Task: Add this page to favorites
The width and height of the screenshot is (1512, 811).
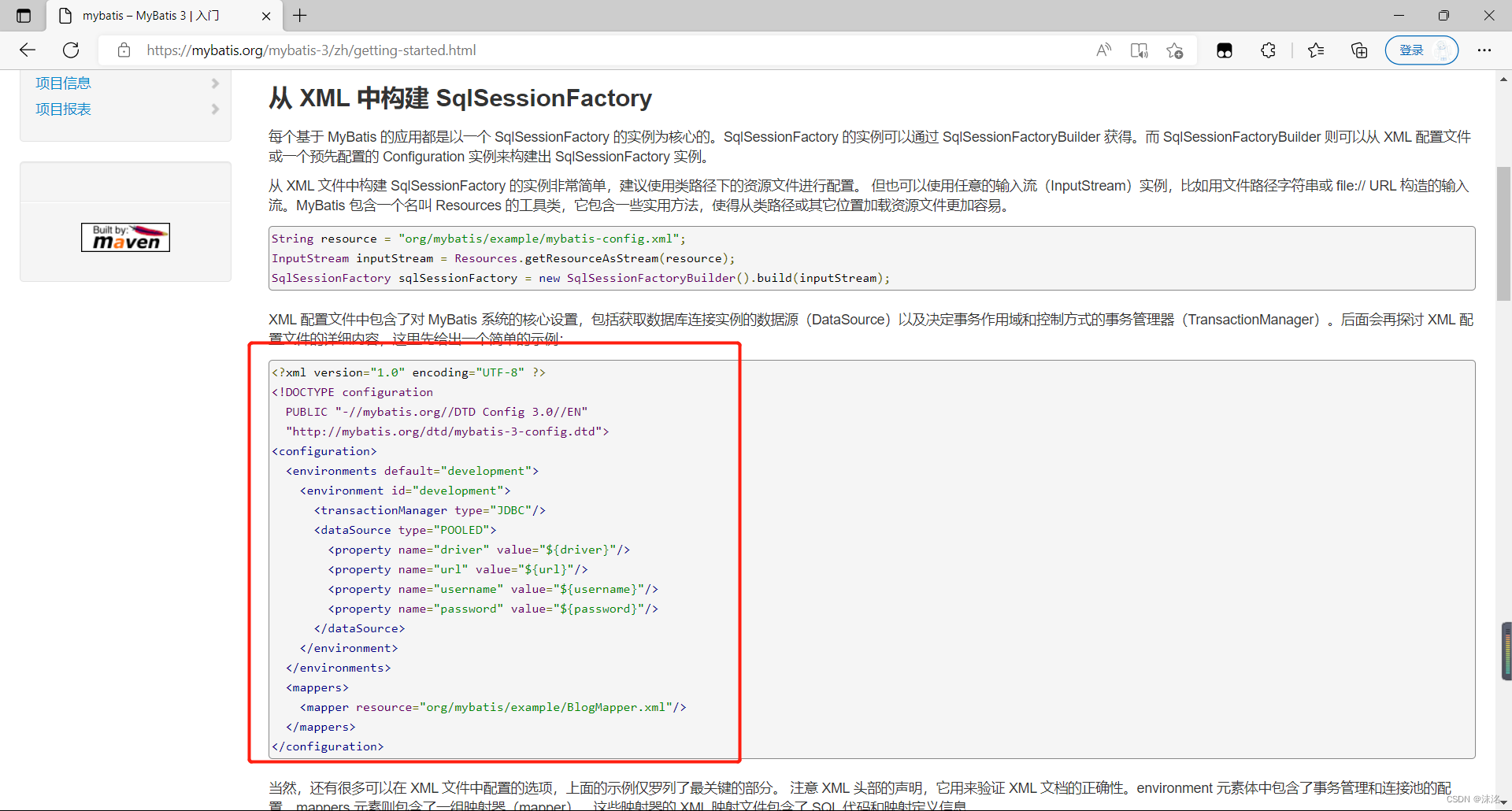Action: pyautogui.click(x=1175, y=50)
